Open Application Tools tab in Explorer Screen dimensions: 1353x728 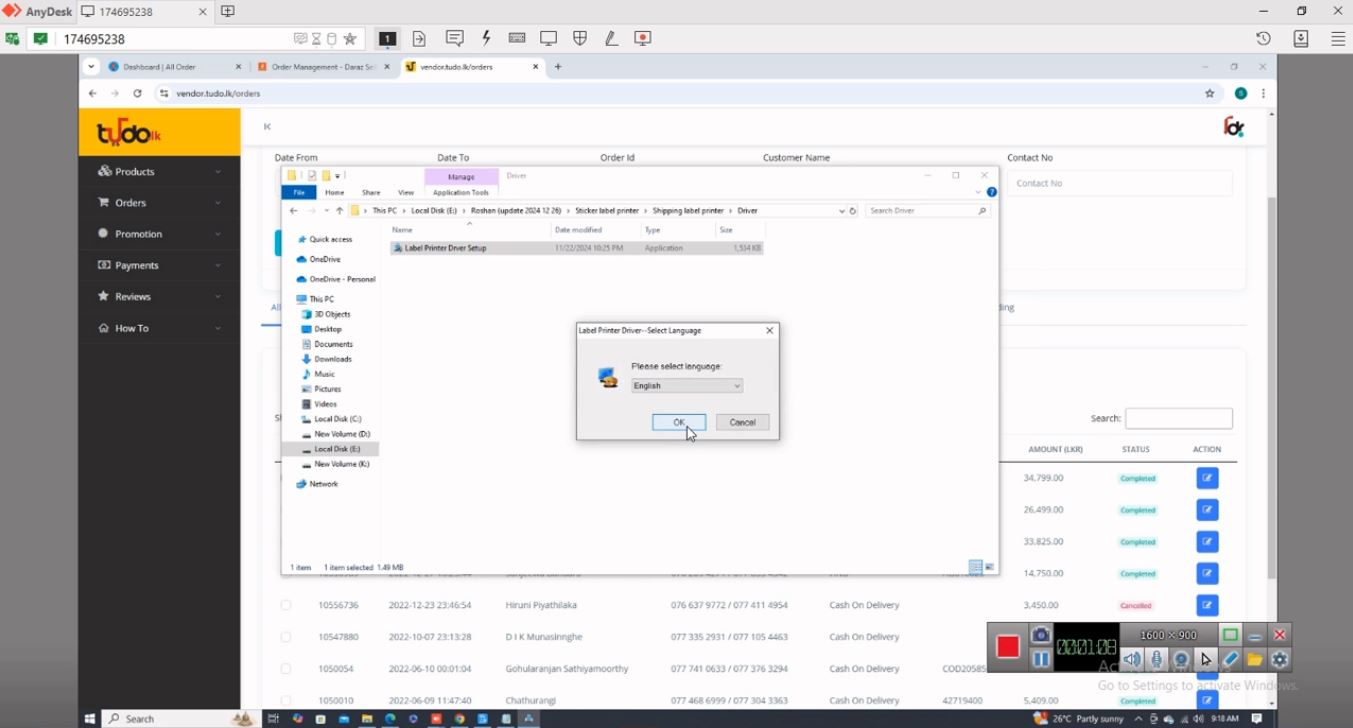point(461,192)
